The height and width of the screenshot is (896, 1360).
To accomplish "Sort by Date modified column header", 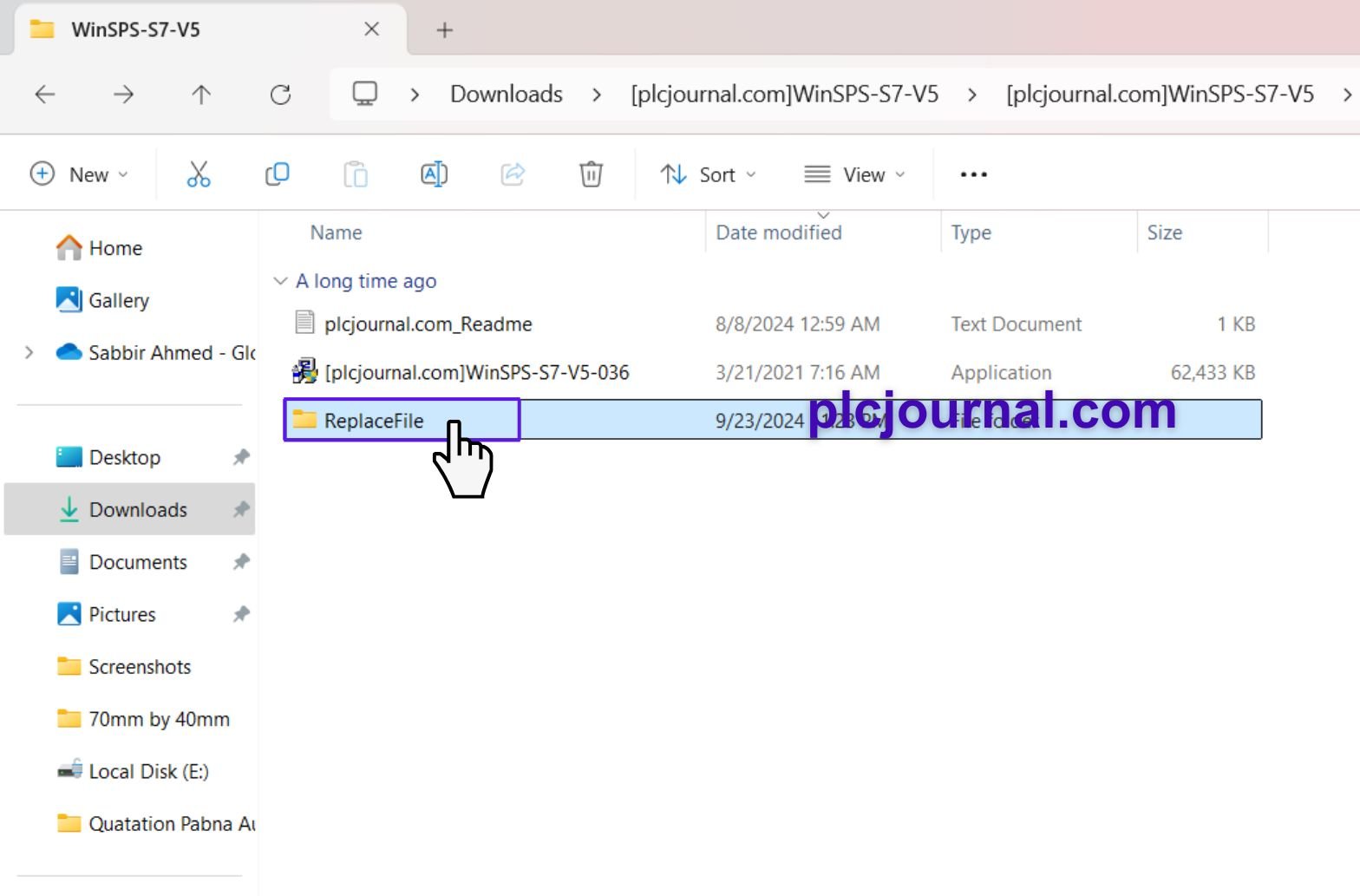I will (778, 232).
